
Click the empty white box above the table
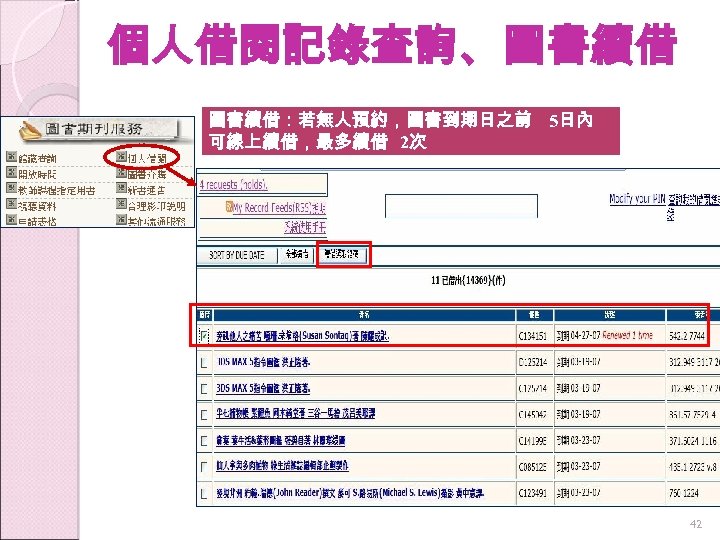(x=461, y=206)
